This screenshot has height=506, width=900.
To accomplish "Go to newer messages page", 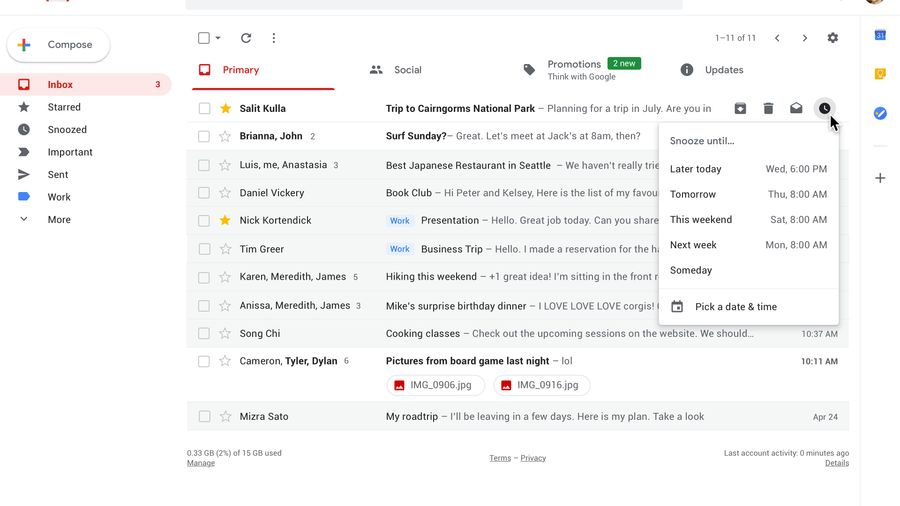I will click(x=777, y=38).
